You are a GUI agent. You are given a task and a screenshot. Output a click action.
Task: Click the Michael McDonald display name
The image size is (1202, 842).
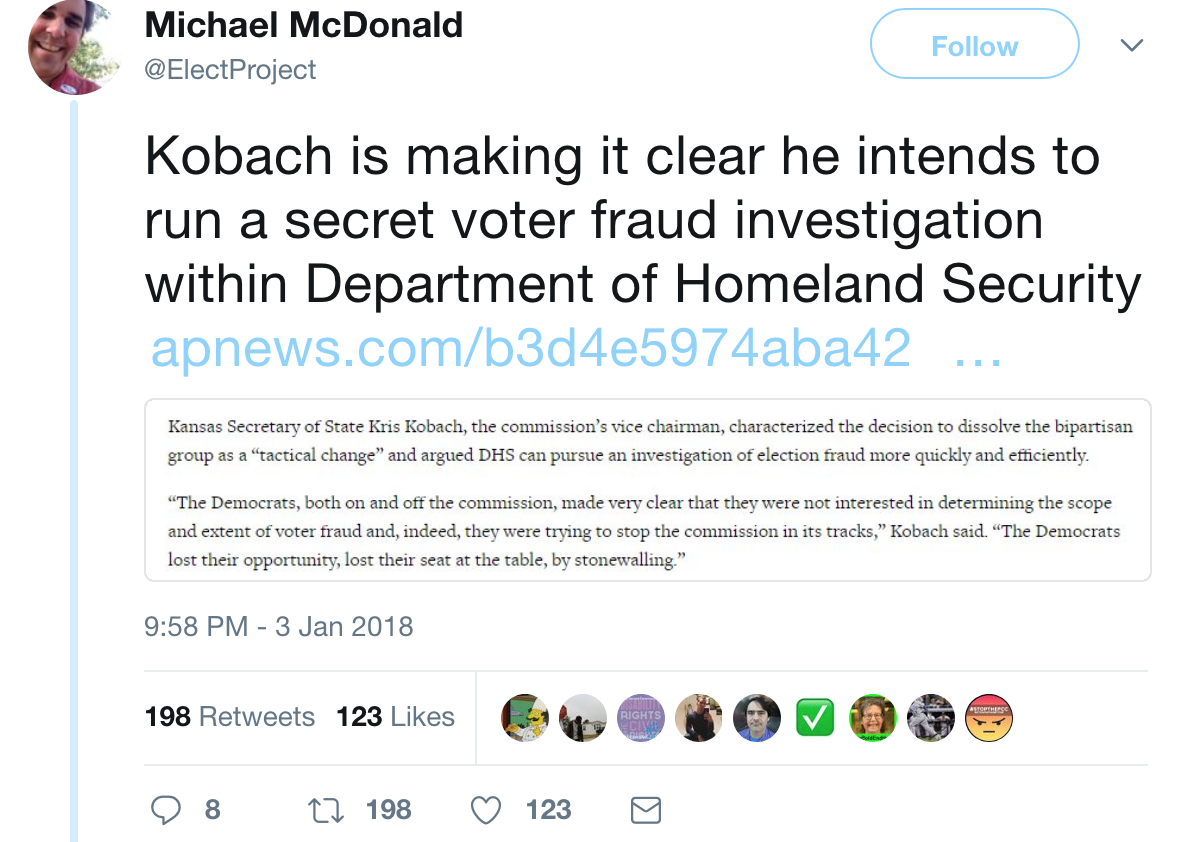[x=304, y=25]
